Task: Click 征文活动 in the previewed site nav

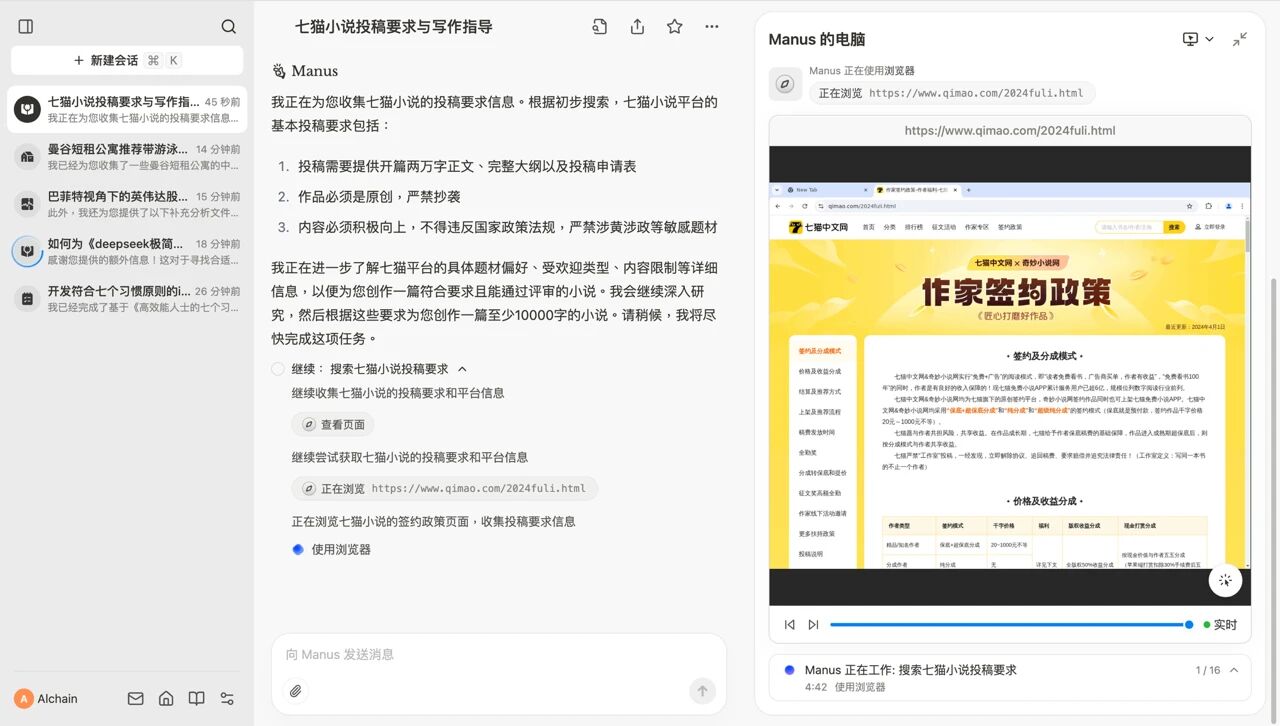Action: coord(944,228)
